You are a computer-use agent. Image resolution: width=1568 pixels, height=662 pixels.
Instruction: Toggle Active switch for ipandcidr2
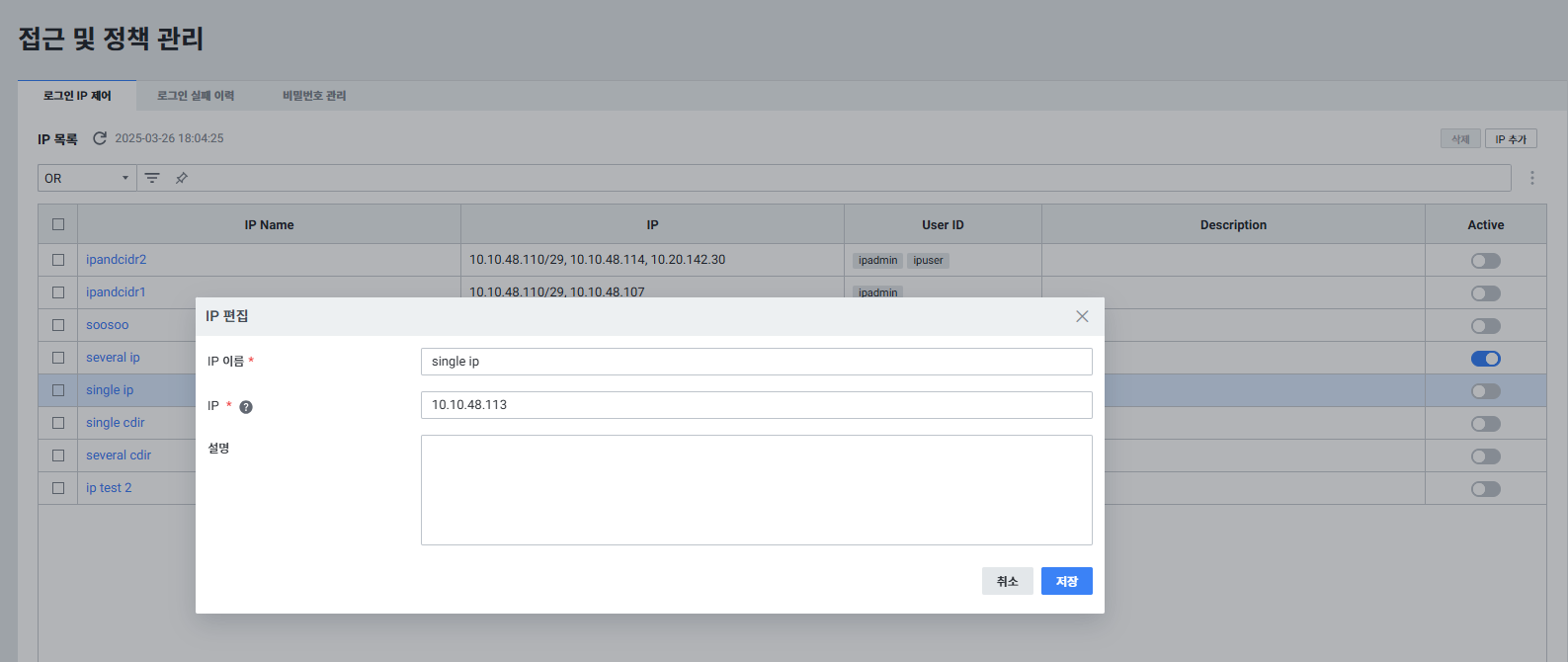[x=1485, y=261]
